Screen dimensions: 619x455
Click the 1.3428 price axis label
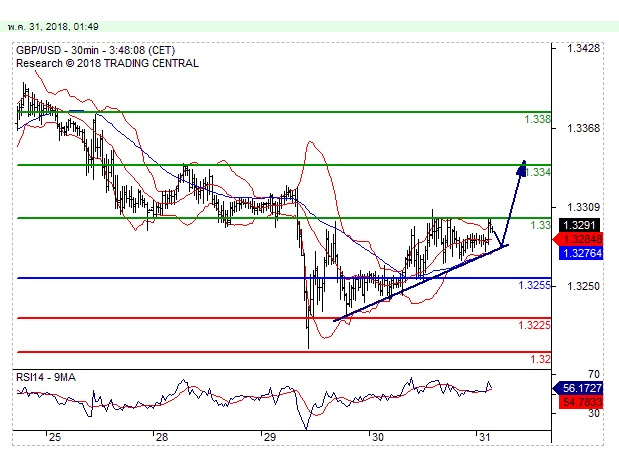pyautogui.click(x=583, y=48)
